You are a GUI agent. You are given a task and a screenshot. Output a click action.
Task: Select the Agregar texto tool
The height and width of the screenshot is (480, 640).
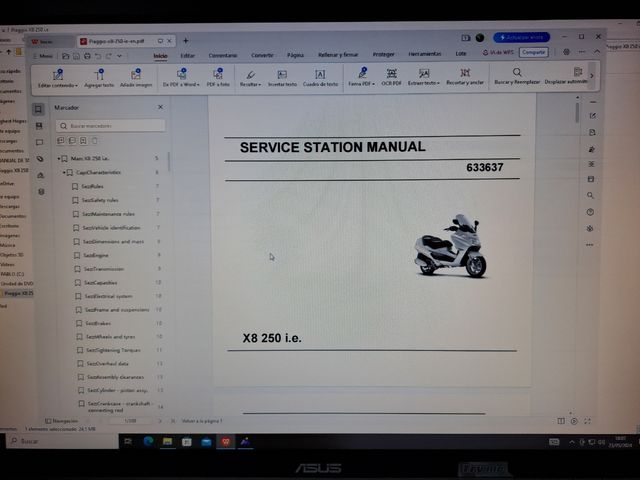click(x=99, y=78)
